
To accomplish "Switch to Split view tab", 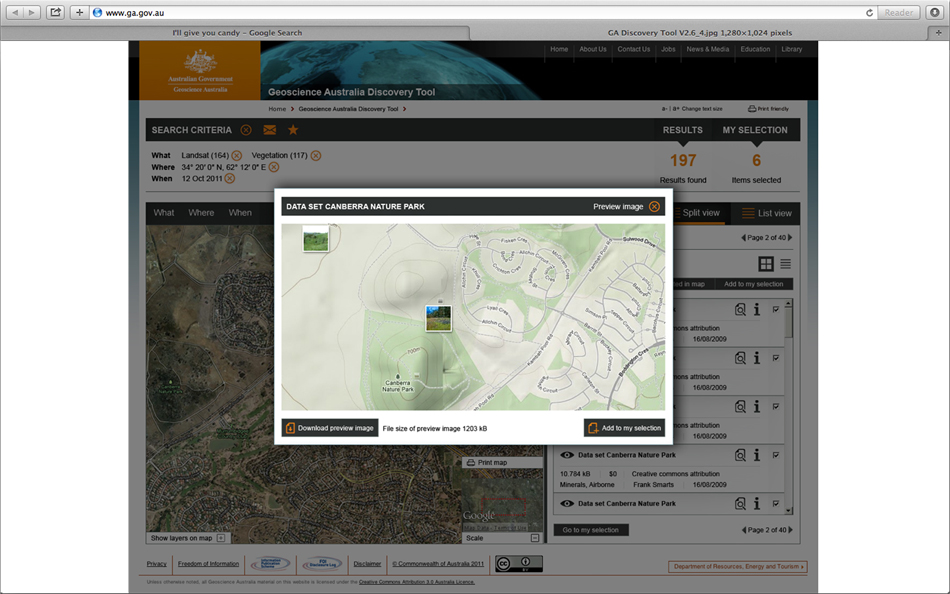I will click(699, 213).
